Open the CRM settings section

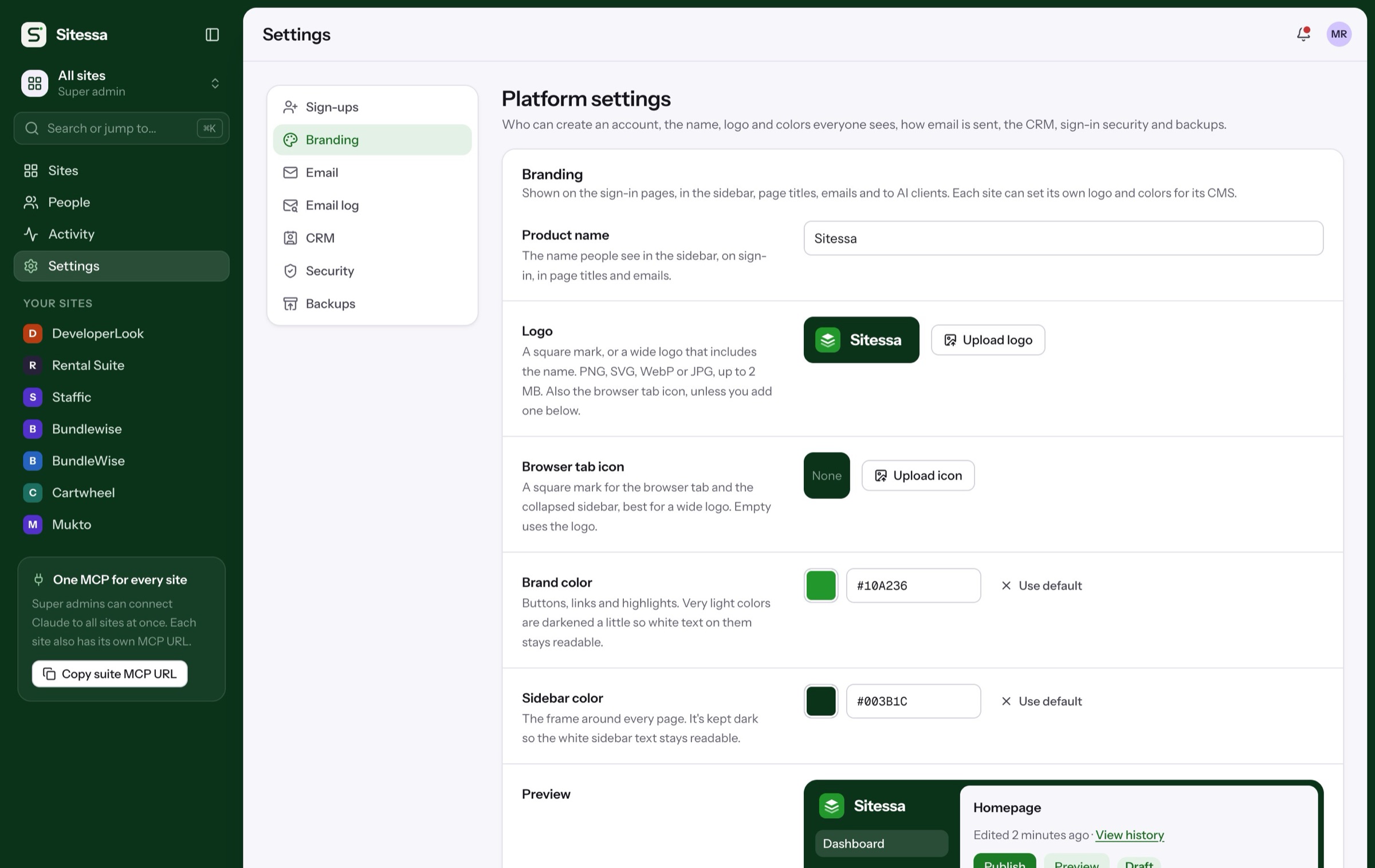coord(372,238)
